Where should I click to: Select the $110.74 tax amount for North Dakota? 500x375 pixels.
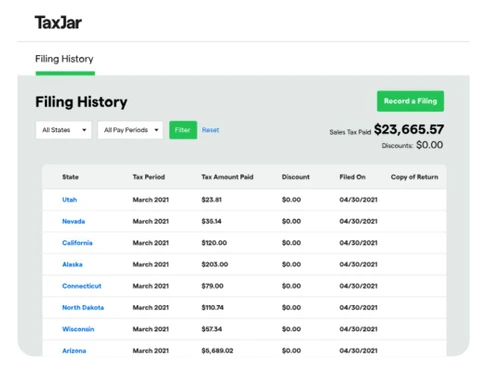pos(212,307)
